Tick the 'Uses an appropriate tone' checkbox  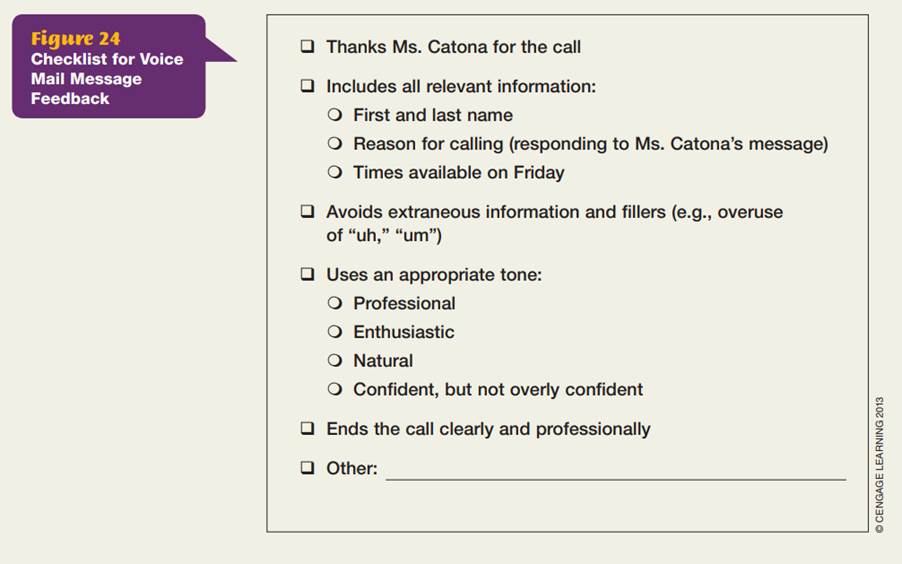click(x=307, y=275)
